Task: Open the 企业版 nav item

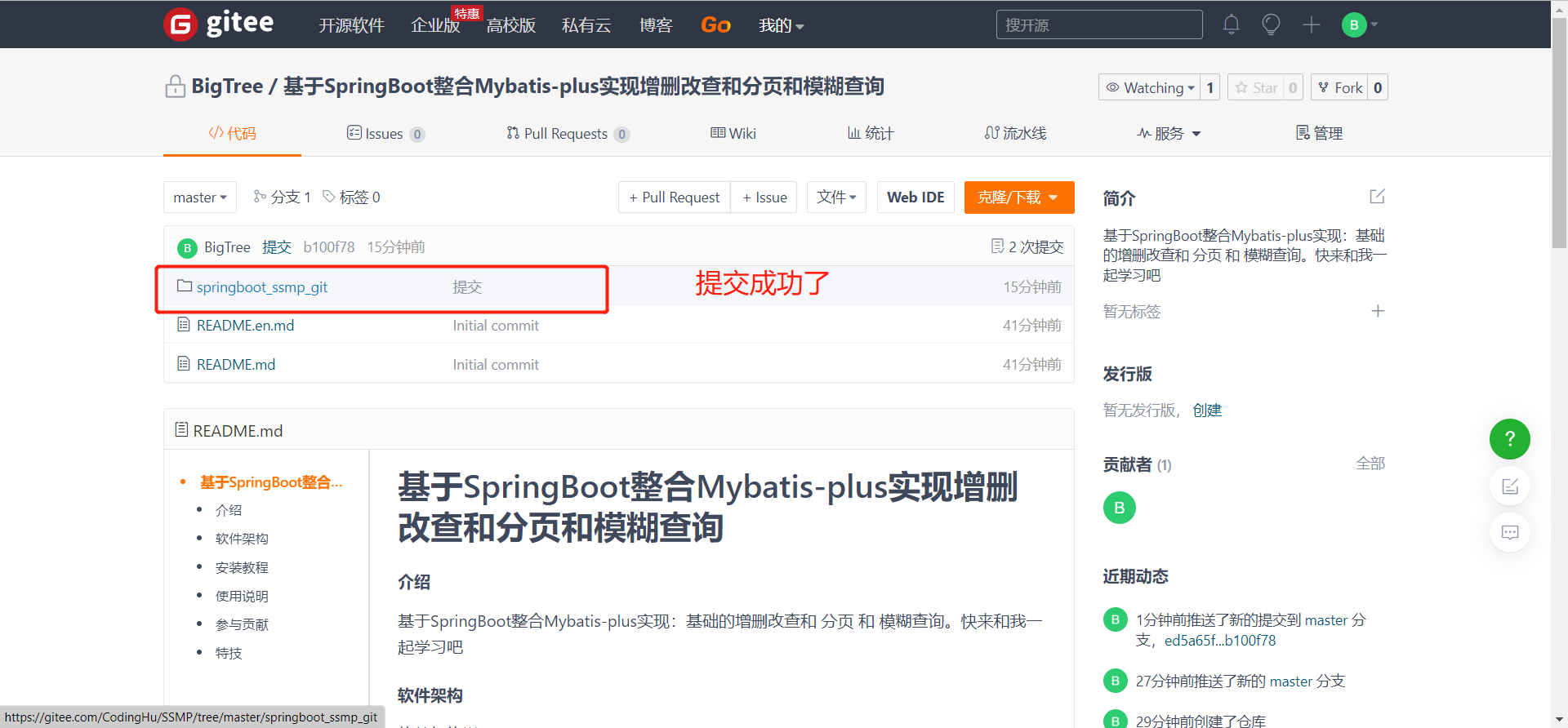Action: tap(435, 25)
